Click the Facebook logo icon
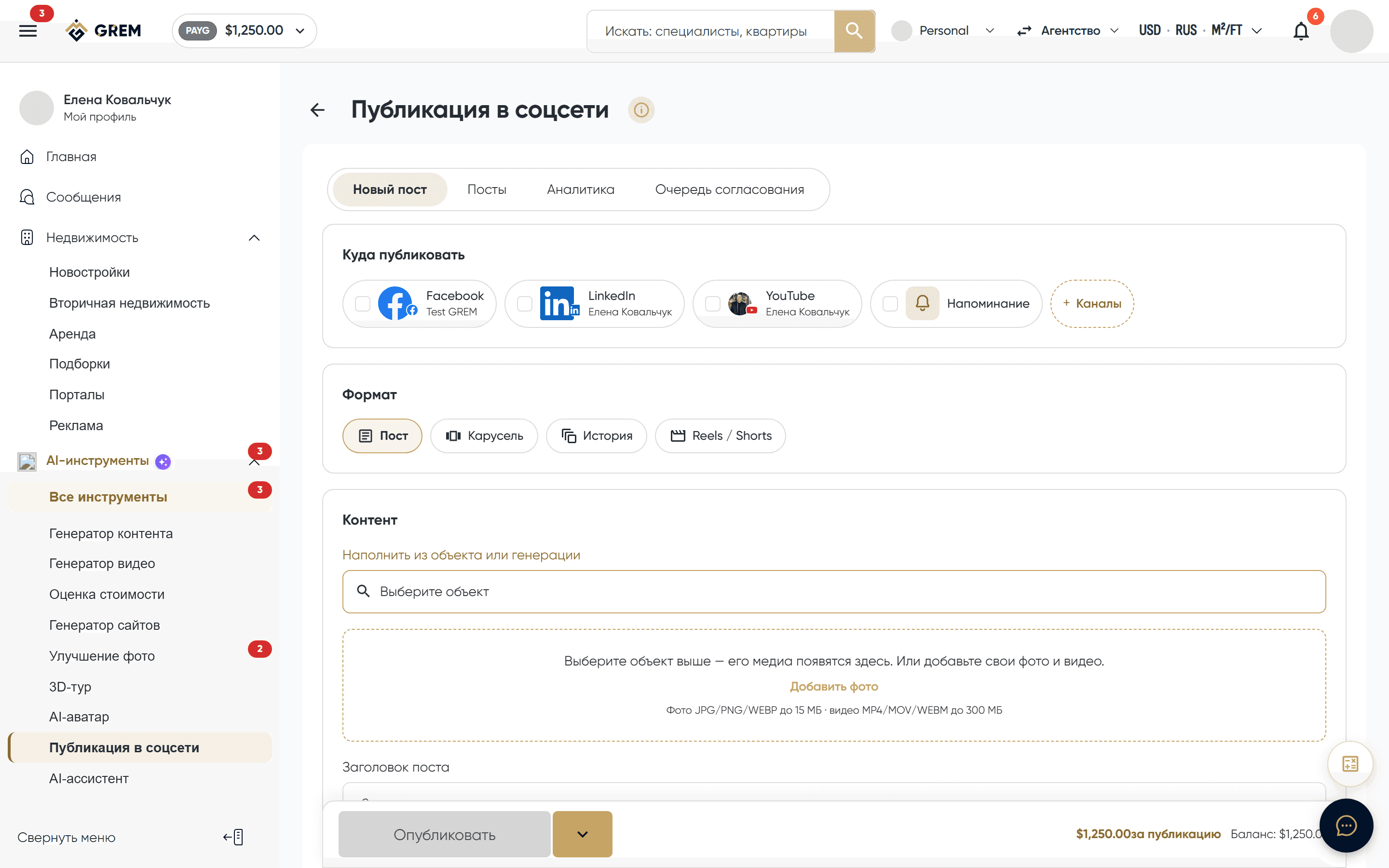 (x=396, y=303)
